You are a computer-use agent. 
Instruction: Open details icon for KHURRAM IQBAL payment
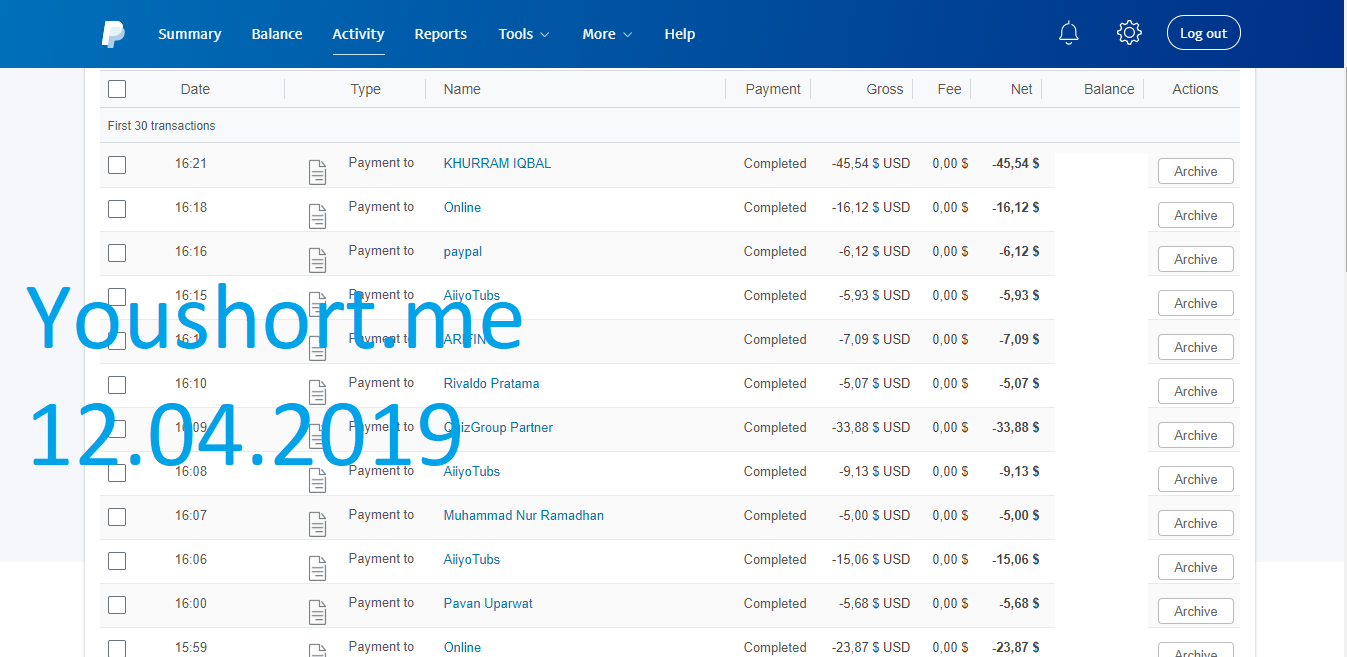(x=317, y=172)
